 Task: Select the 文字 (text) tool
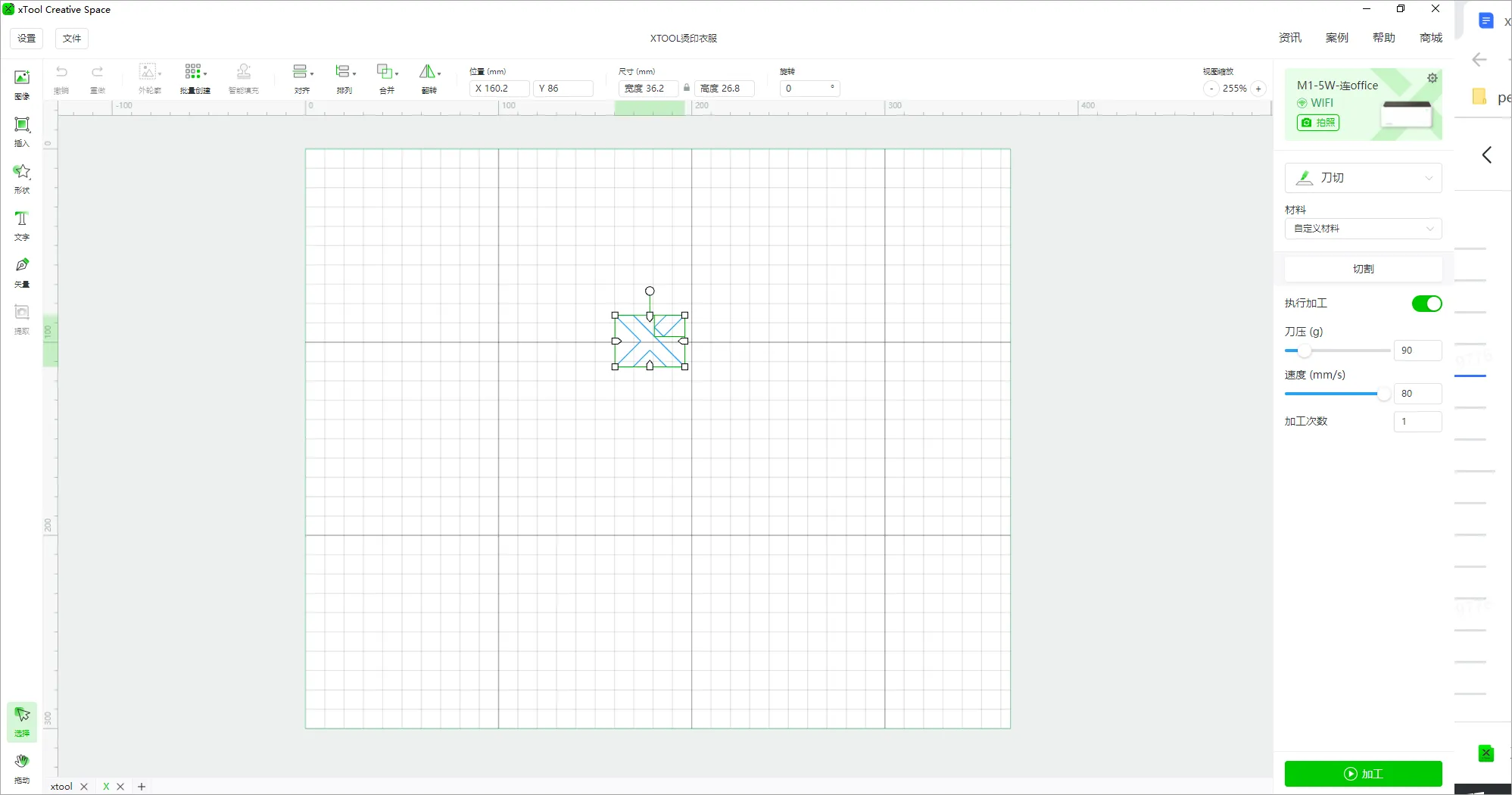(22, 224)
